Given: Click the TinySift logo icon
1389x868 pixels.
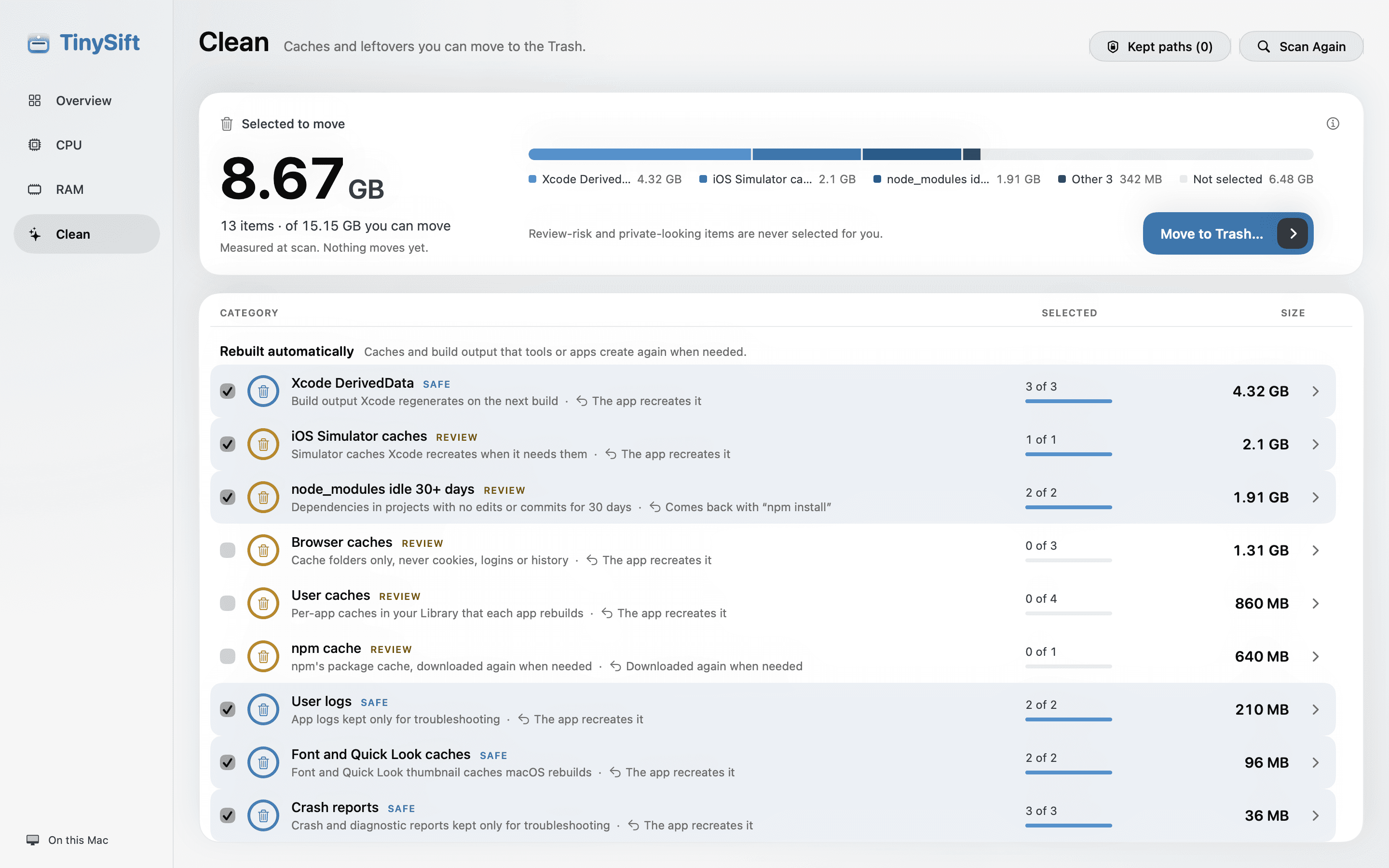Looking at the screenshot, I should tap(39, 43).
